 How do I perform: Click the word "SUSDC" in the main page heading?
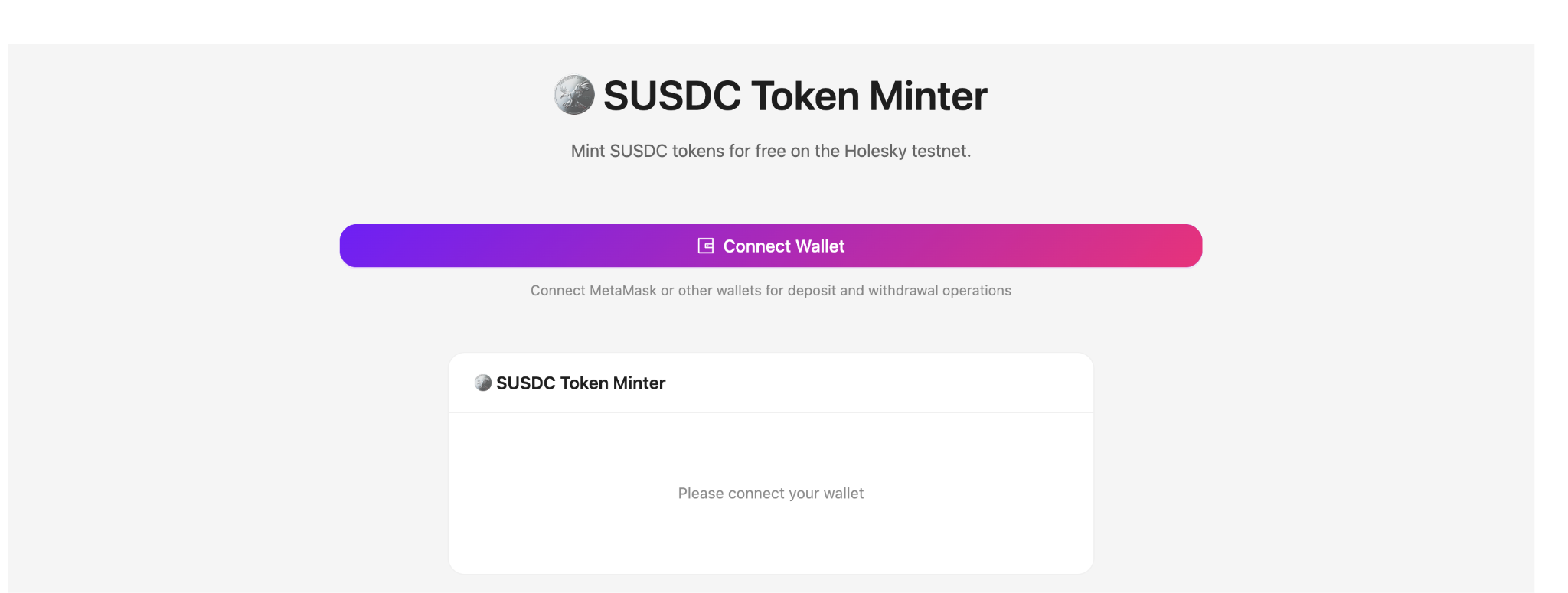pyautogui.click(x=672, y=96)
